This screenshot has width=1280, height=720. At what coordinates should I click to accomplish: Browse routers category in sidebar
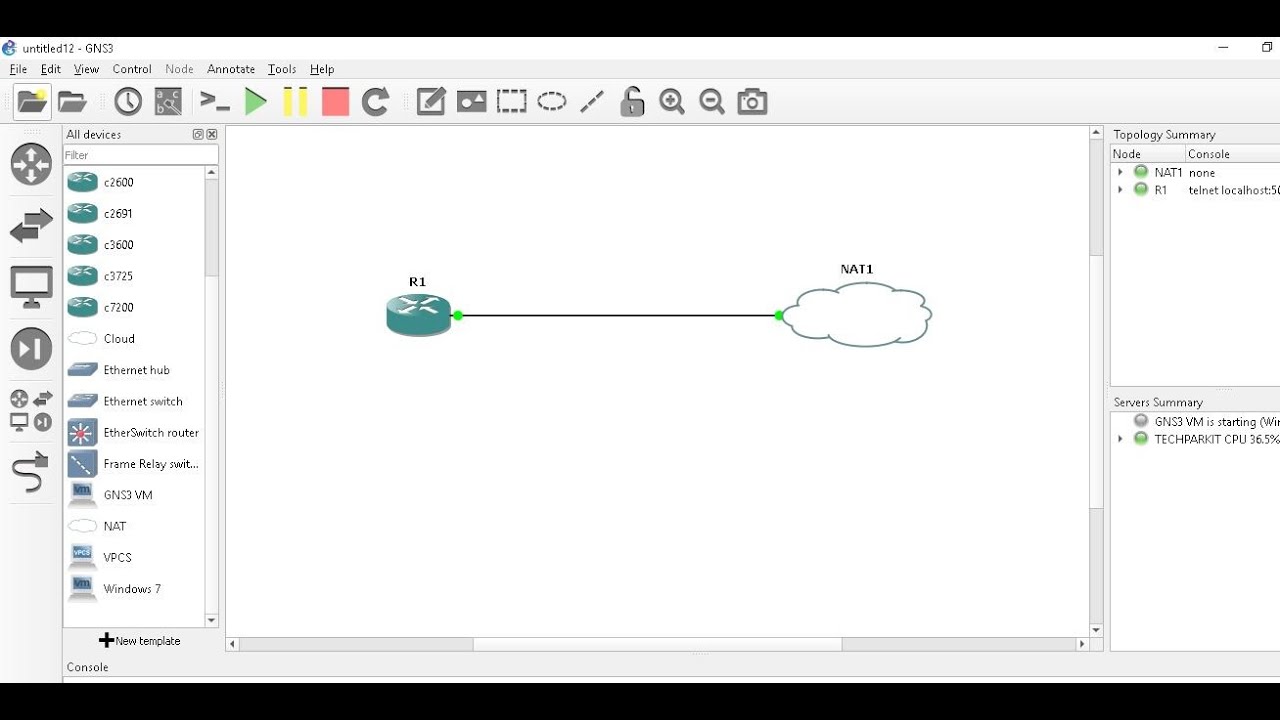(x=31, y=165)
